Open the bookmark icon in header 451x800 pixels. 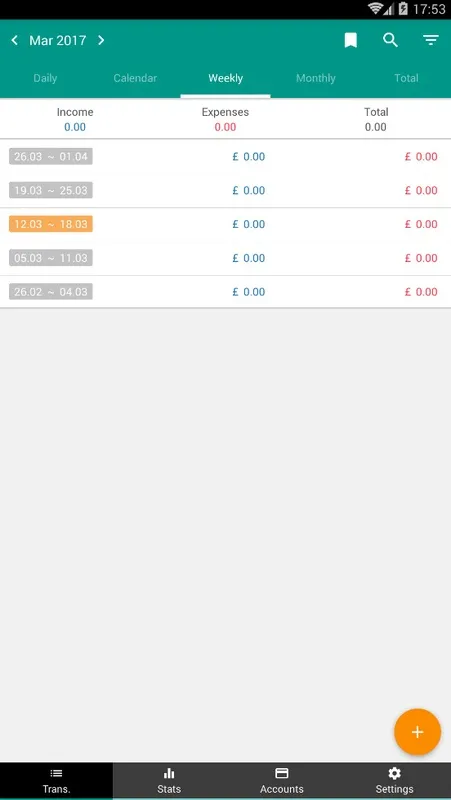(350, 40)
